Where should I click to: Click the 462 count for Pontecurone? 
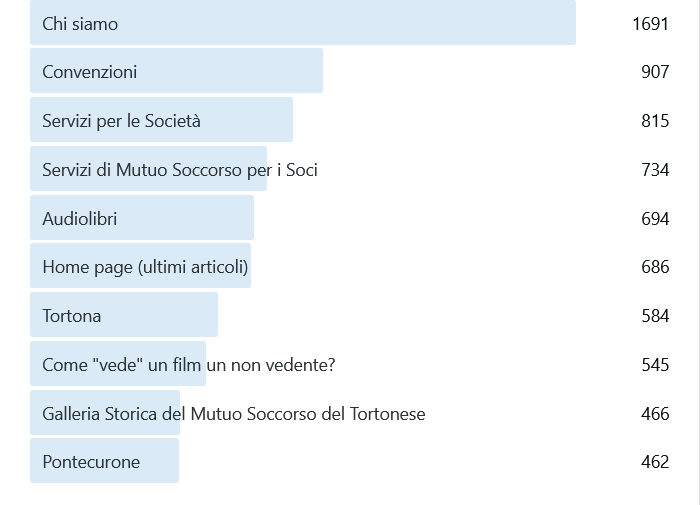pyautogui.click(x=655, y=462)
